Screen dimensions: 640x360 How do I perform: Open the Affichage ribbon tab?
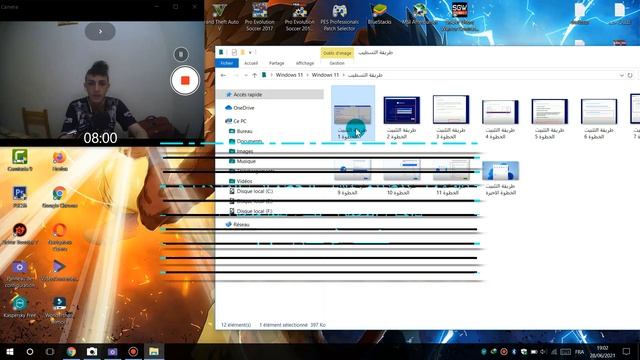tap(305, 63)
